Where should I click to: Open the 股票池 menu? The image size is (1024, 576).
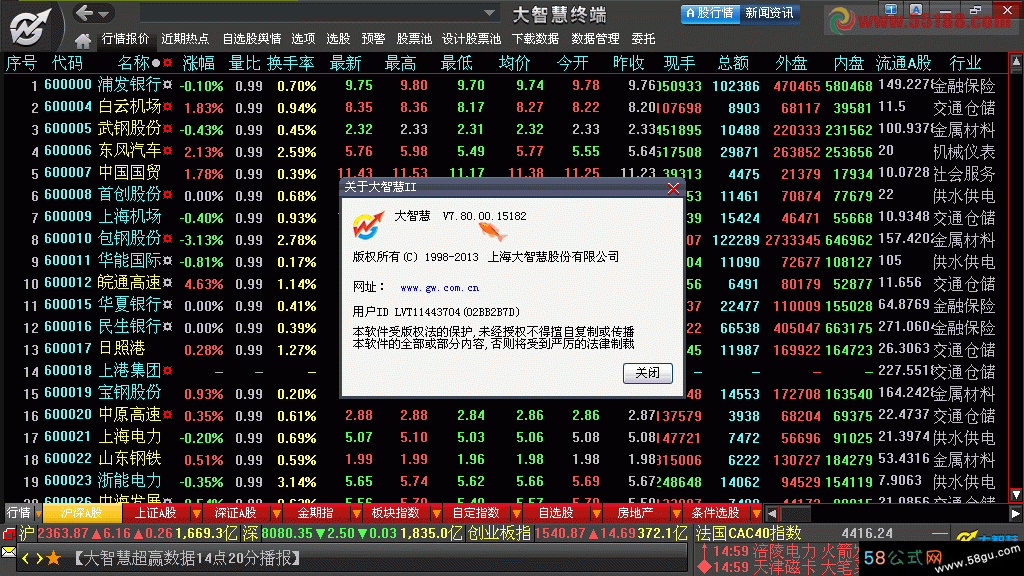click(x=414, y=39)
